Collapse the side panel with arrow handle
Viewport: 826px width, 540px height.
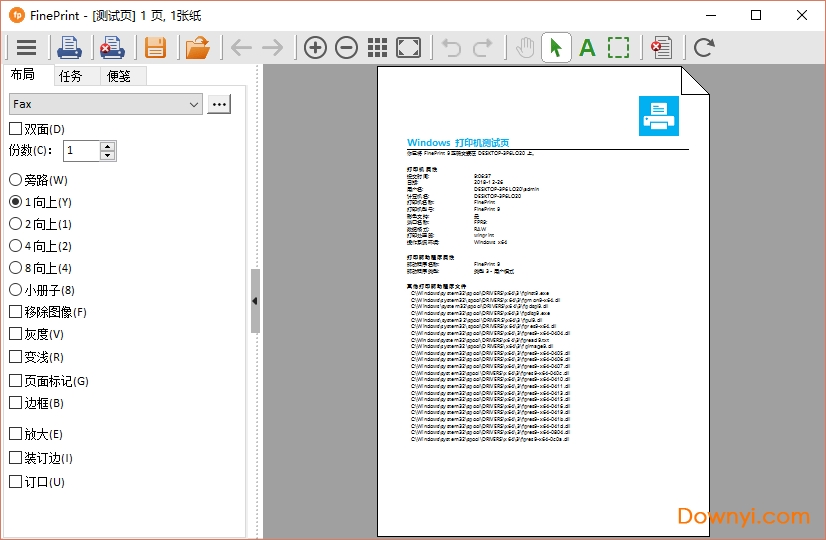point(255,301)
